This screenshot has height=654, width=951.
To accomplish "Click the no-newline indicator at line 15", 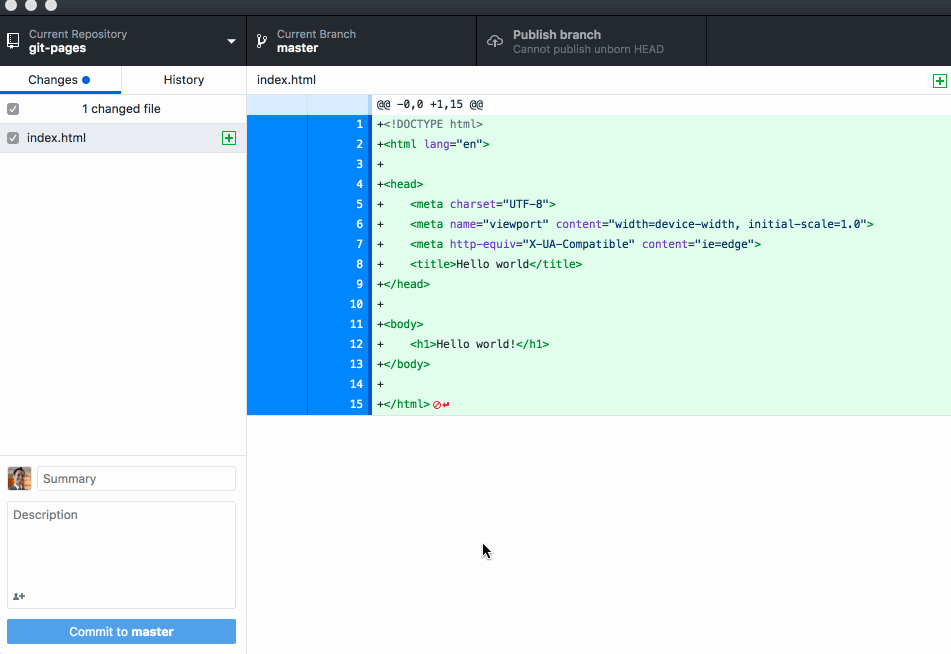I will (438, 404).
